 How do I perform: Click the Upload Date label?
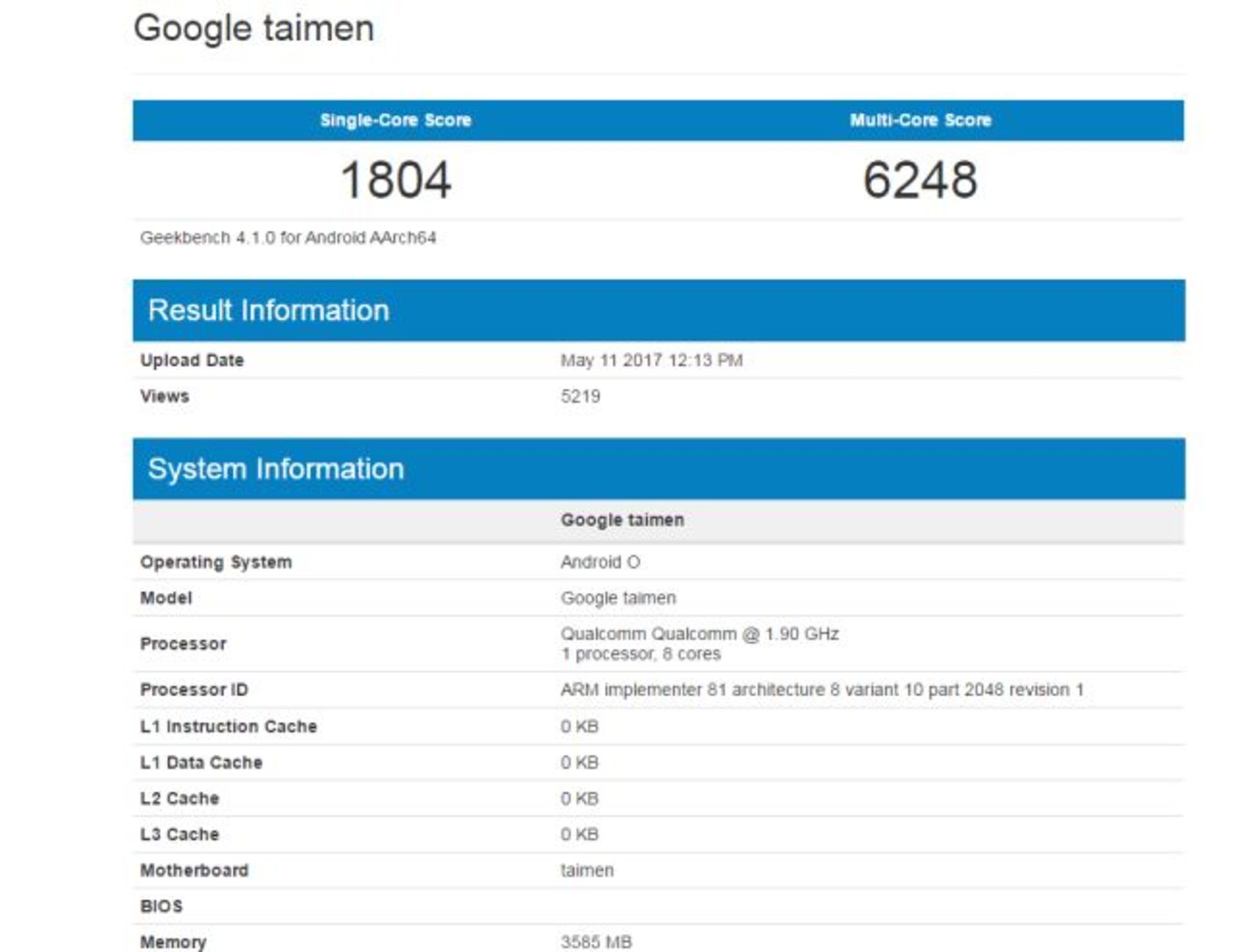coord(192,360)
